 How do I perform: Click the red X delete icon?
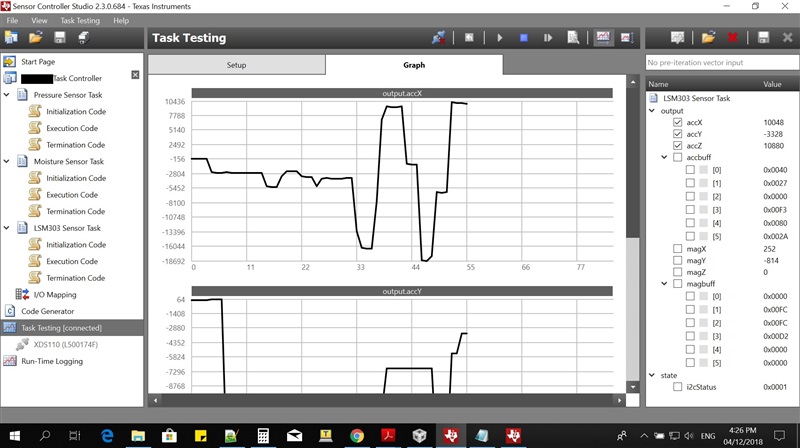coord(733,38)
